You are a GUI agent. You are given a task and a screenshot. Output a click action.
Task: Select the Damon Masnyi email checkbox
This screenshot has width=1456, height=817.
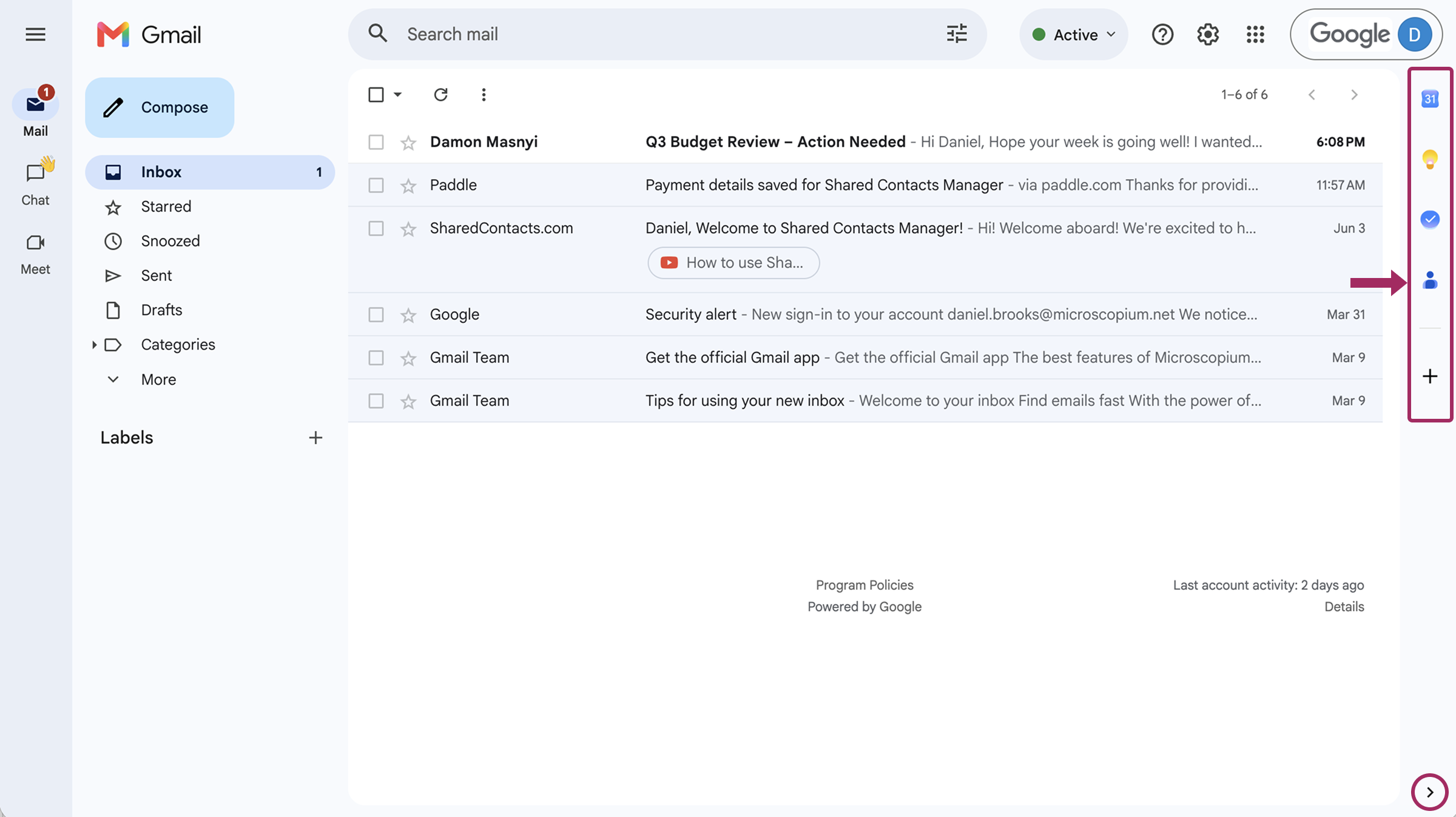tap(376, 142)
